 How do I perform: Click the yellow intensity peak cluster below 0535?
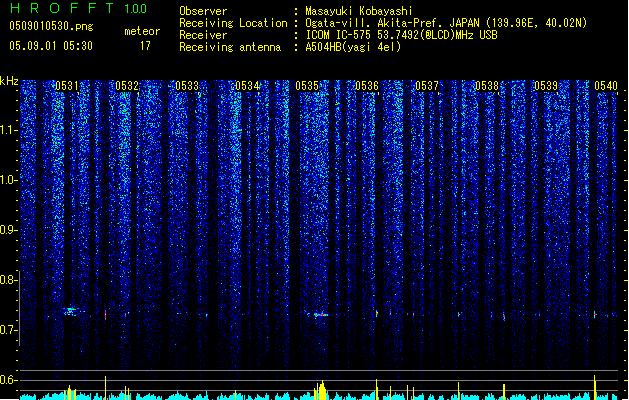[x=320, y=390]
